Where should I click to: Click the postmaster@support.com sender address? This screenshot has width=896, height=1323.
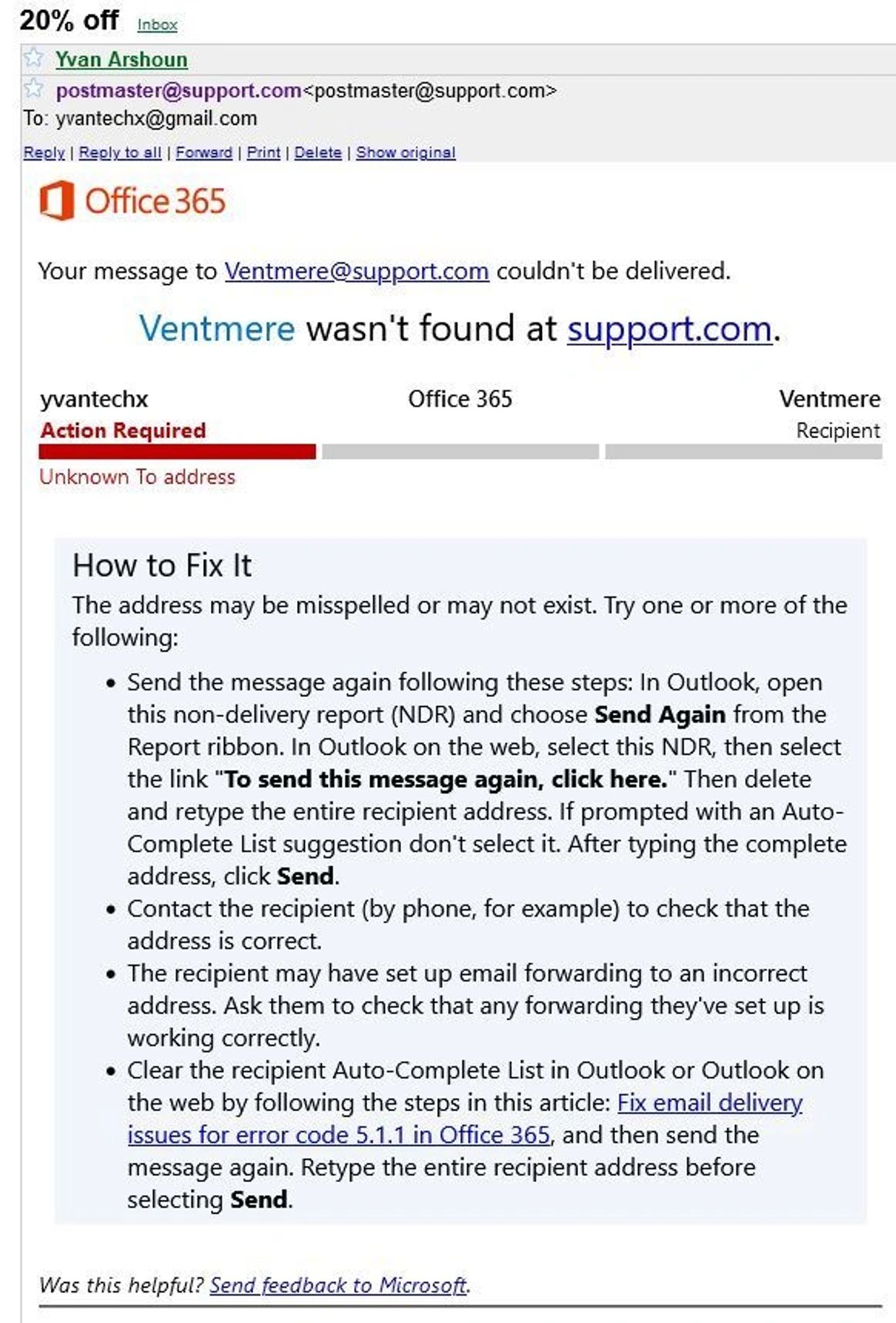coord(178,90)
